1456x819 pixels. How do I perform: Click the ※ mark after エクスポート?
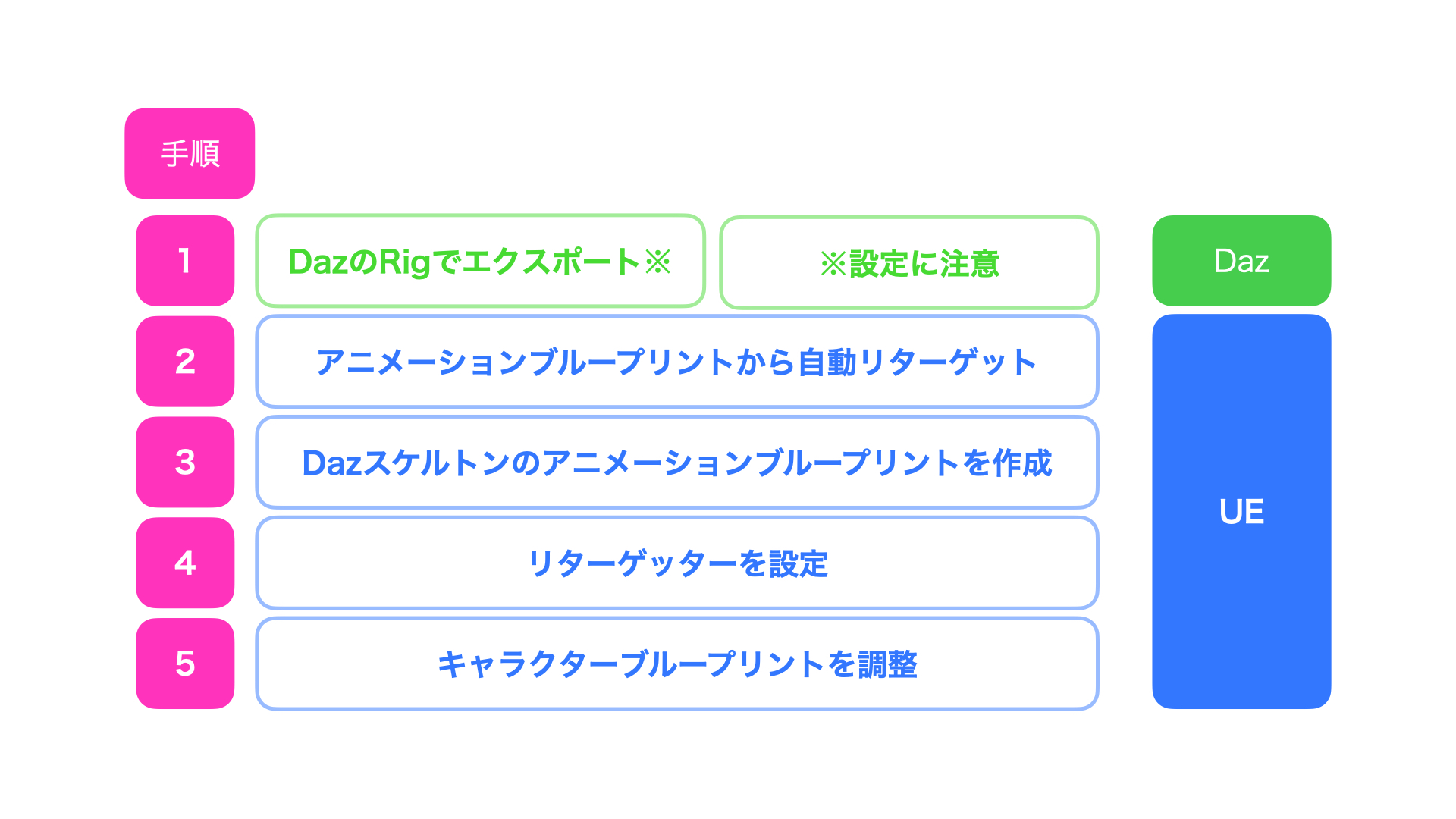657,262
